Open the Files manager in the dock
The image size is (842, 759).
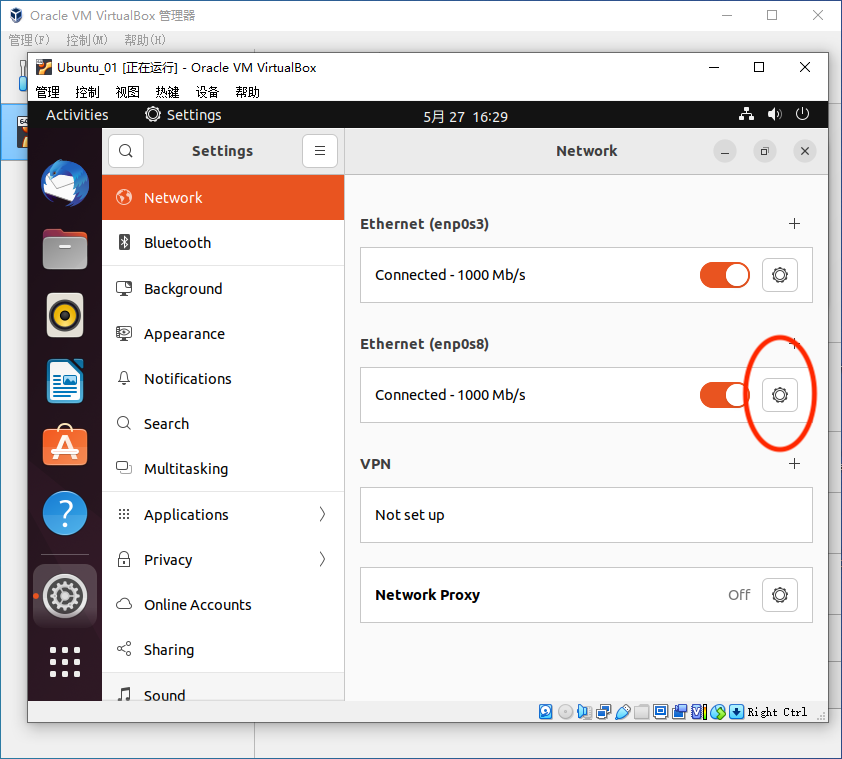pos(65,249)
